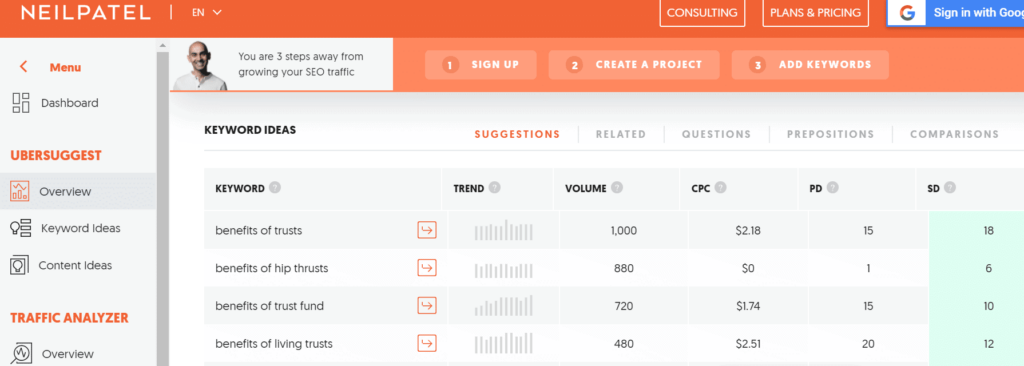The image size is (1024, 366).
Task: Click the trend chart for 'benefits of living trusts'
Action: tap(504, 343)
